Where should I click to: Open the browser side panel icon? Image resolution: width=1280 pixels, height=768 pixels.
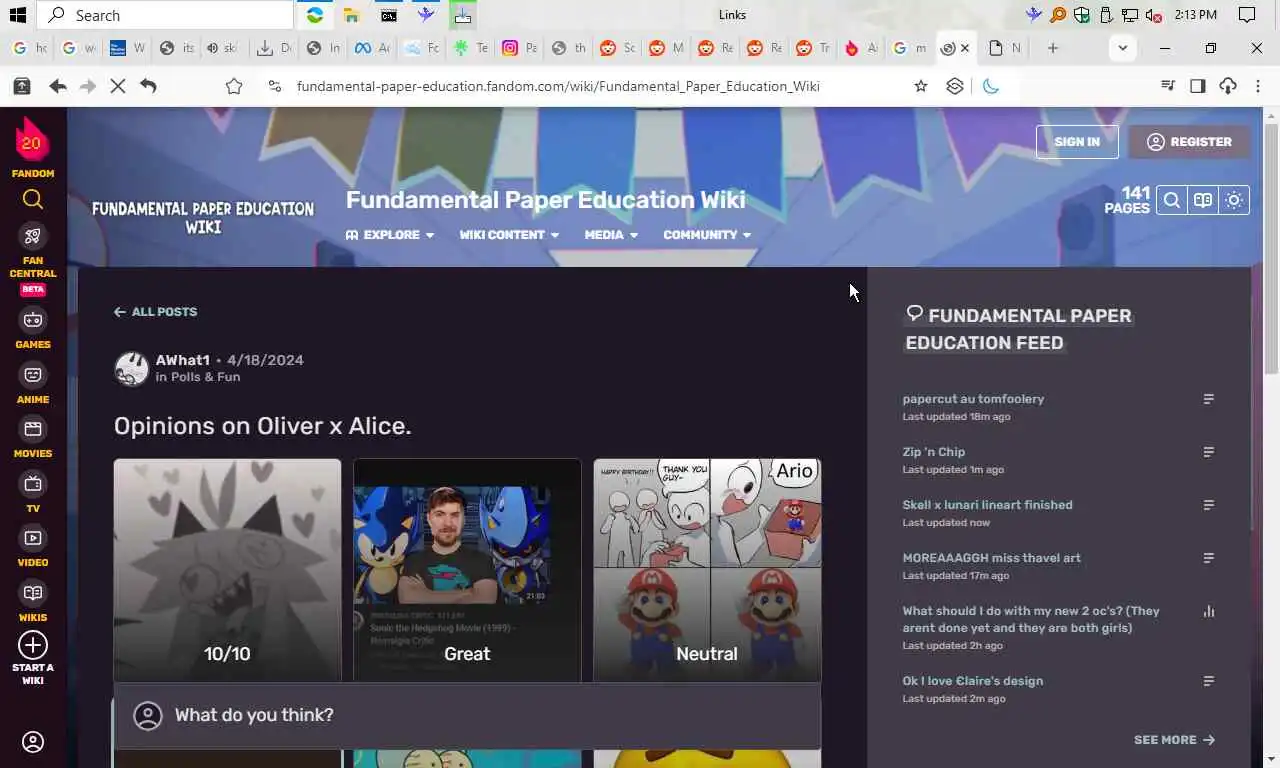1198,86
